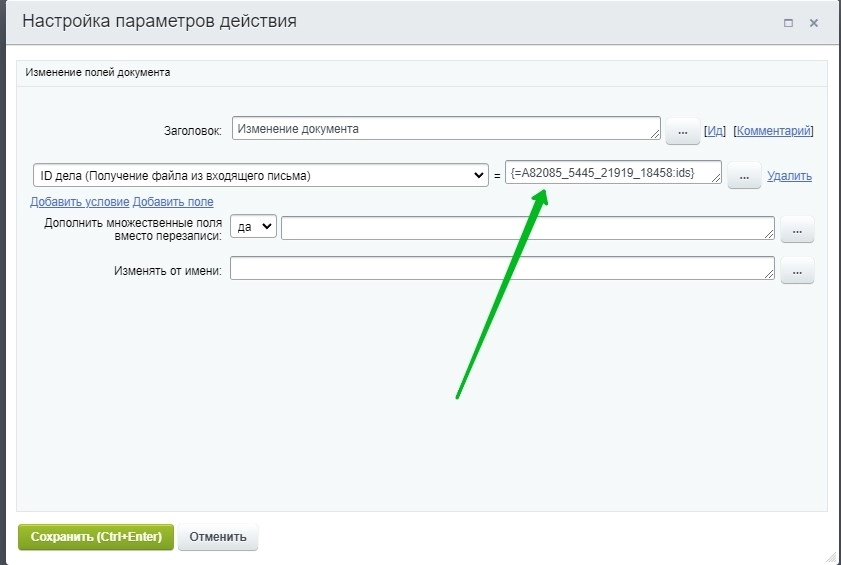Click the text area beside 'да' dropdown
The width and height of the screenshot is (841, 565).
click(x=527, y=228)
